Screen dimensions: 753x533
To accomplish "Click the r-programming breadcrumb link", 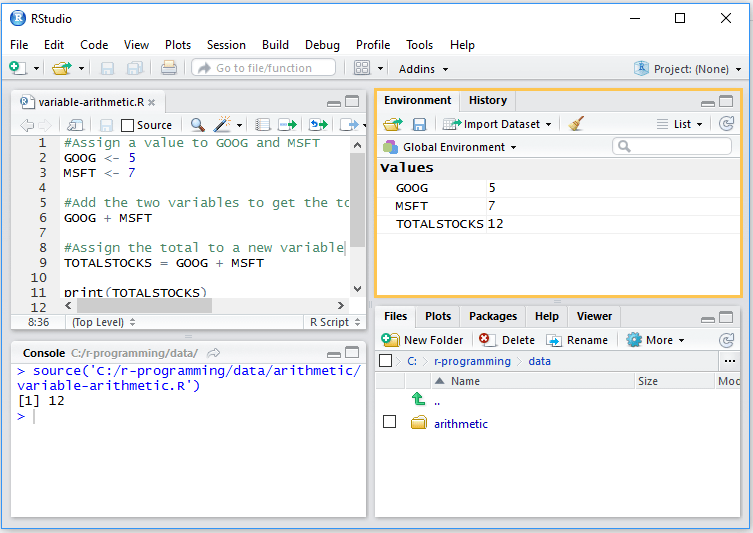I will (472, 361).
